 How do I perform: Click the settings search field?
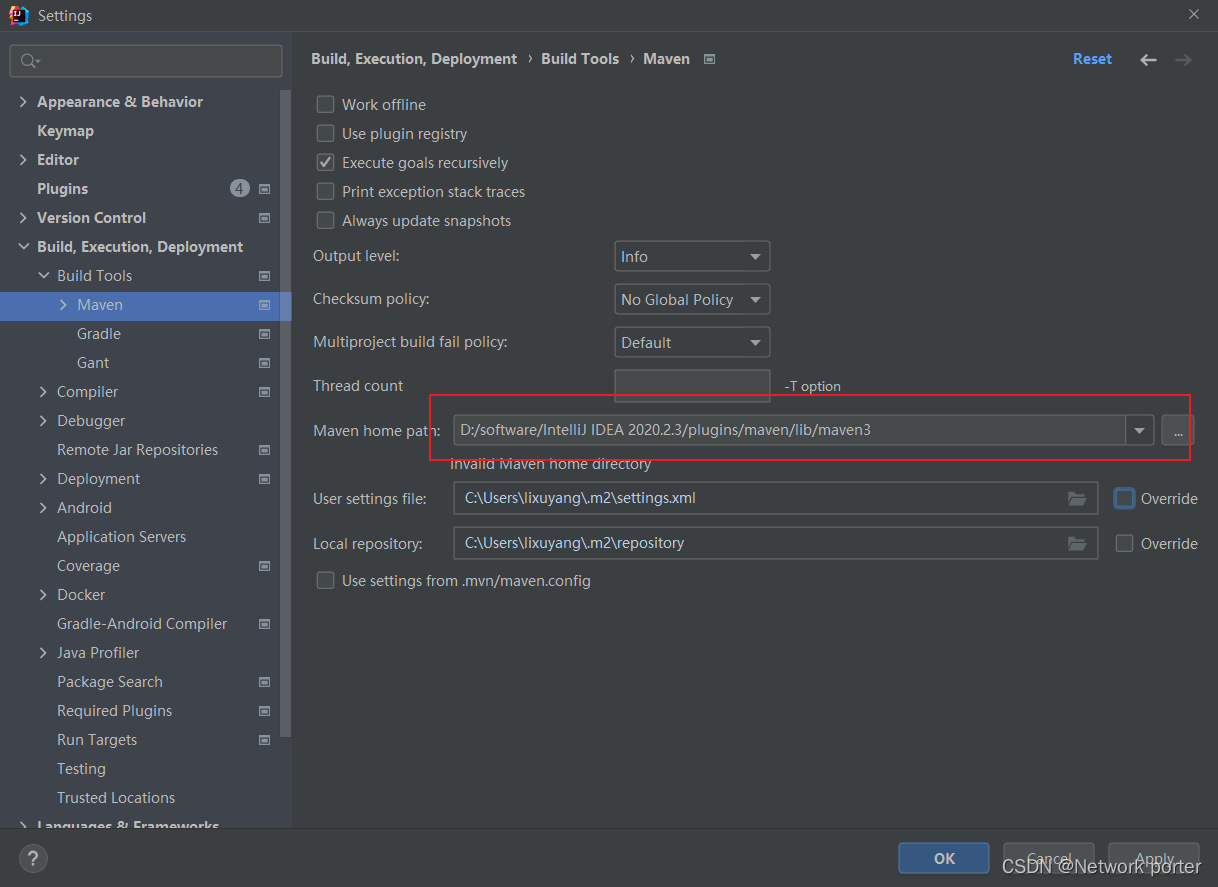[x=146, y=61]
